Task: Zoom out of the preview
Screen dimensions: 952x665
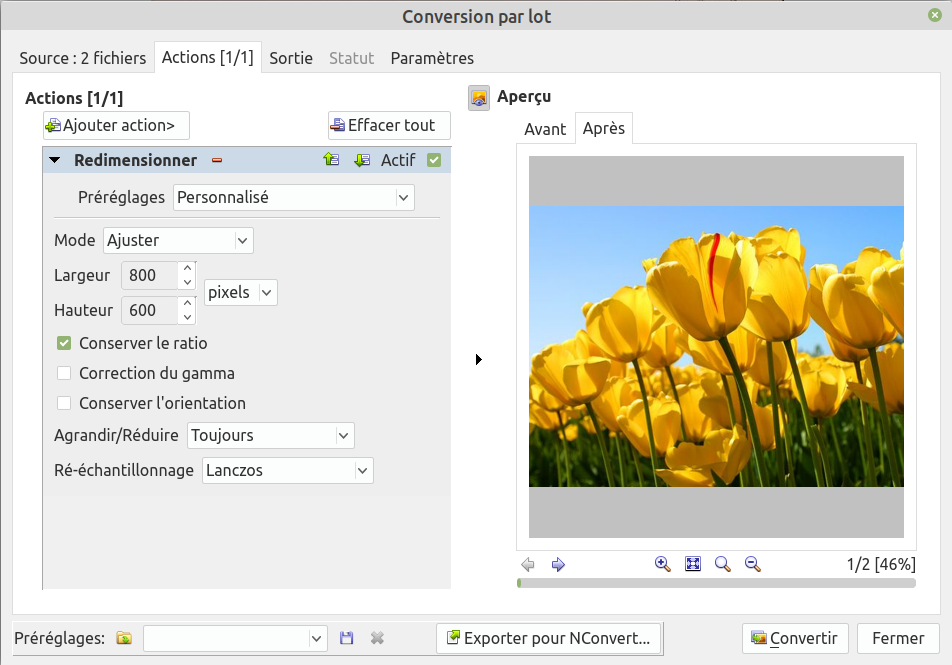Action: point(753,564)
